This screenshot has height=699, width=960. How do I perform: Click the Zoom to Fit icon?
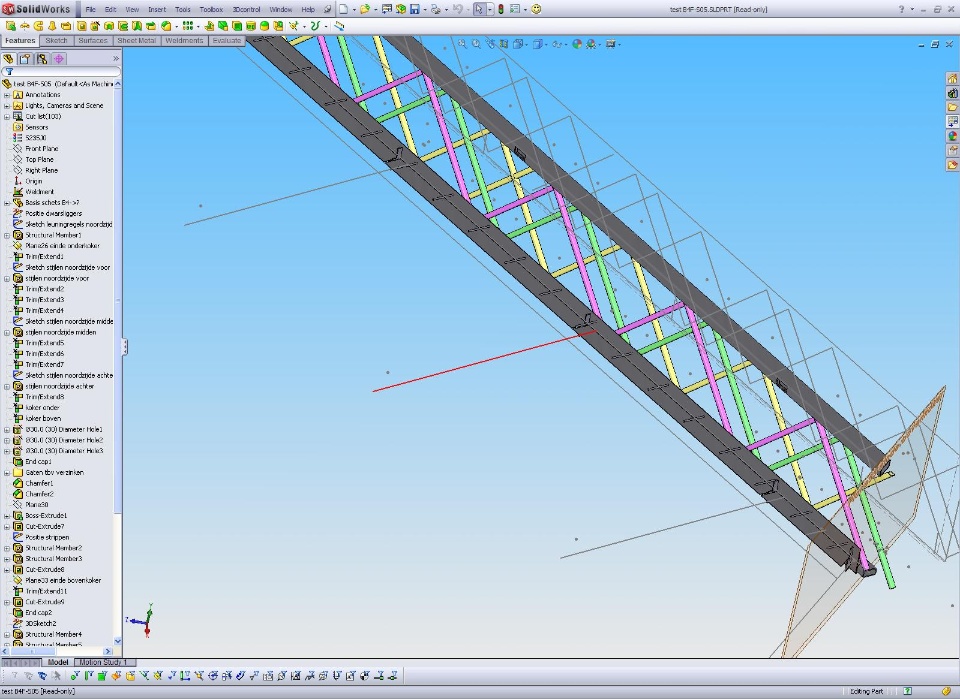462,44
